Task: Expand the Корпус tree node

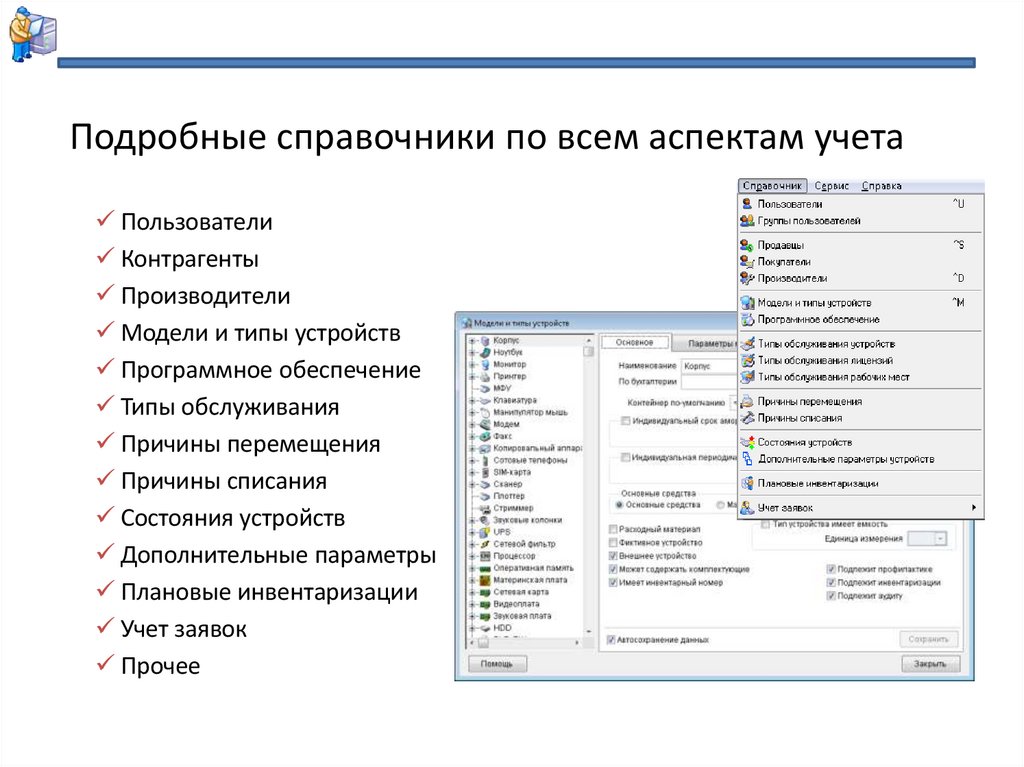Action: [470, 340]
